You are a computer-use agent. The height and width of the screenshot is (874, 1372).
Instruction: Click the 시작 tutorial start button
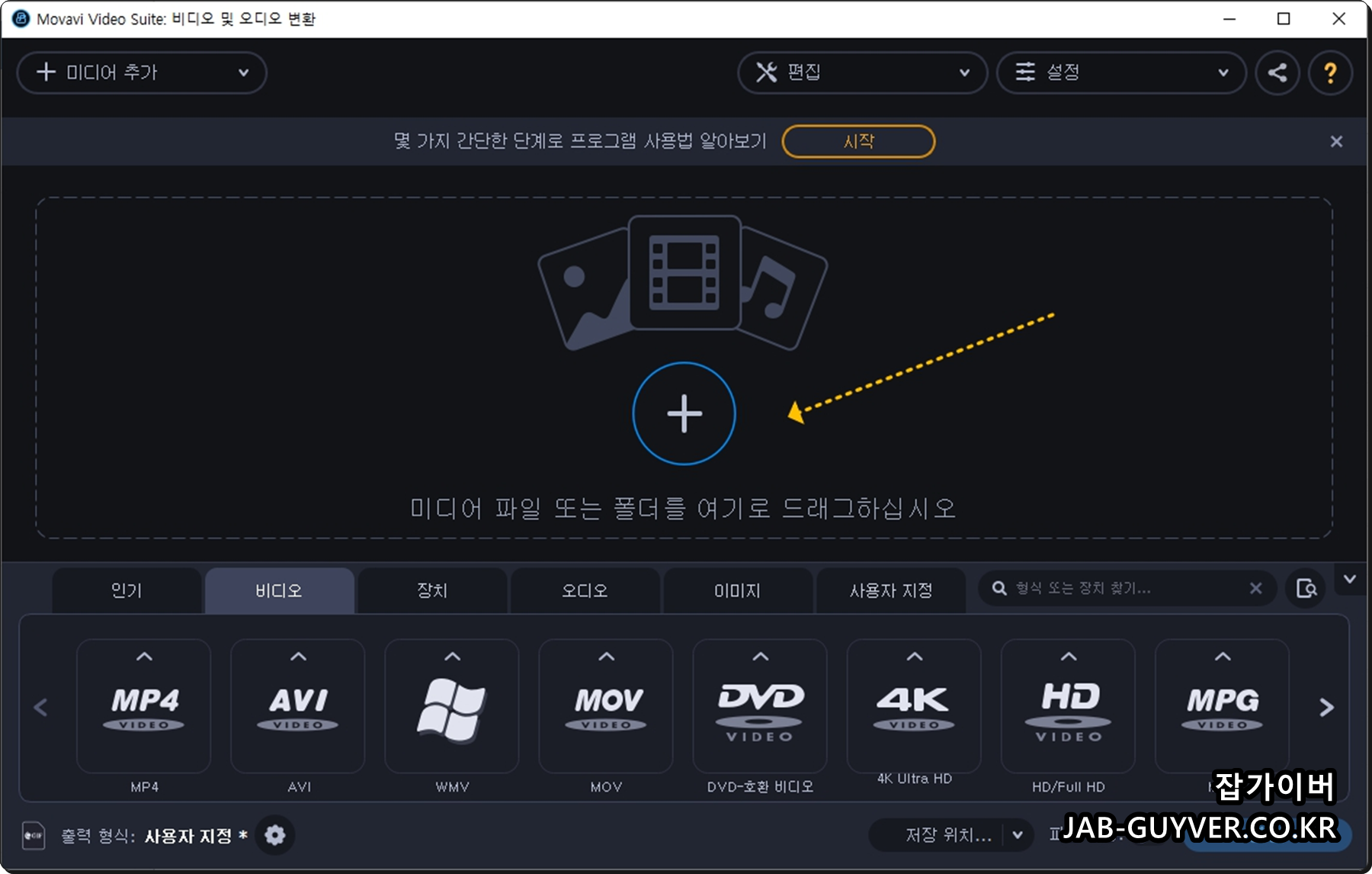point(858,141)
